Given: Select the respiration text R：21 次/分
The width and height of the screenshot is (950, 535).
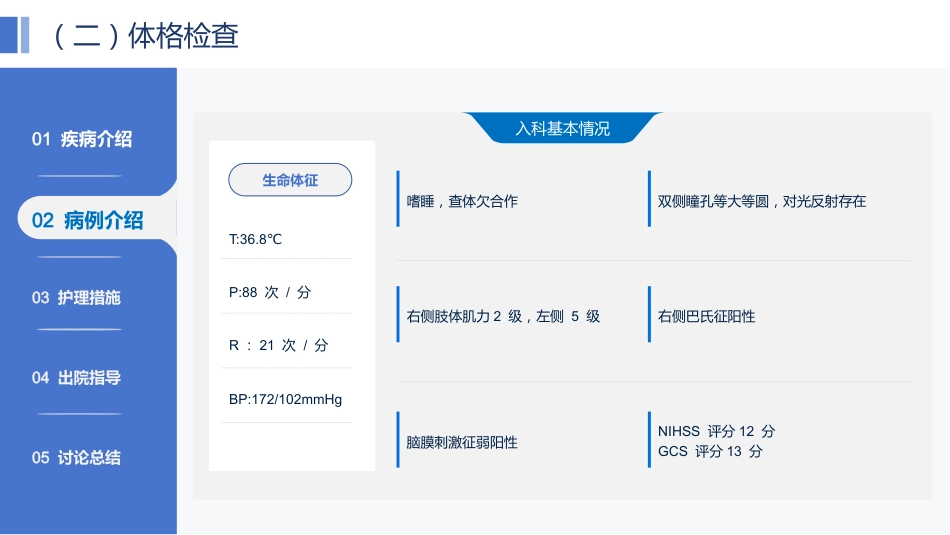Looking at the screenshot, I should tap(279, 345).
